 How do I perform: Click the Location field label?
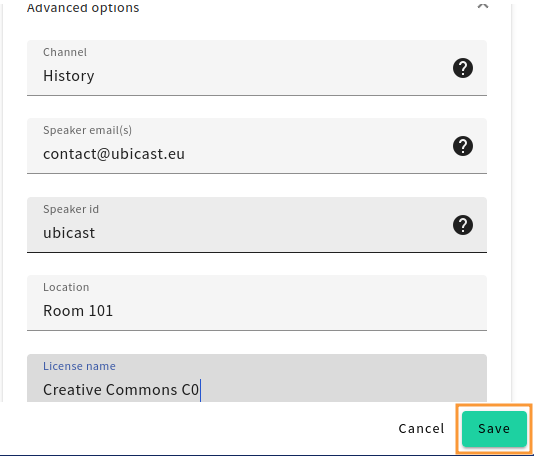coord(66,287)
